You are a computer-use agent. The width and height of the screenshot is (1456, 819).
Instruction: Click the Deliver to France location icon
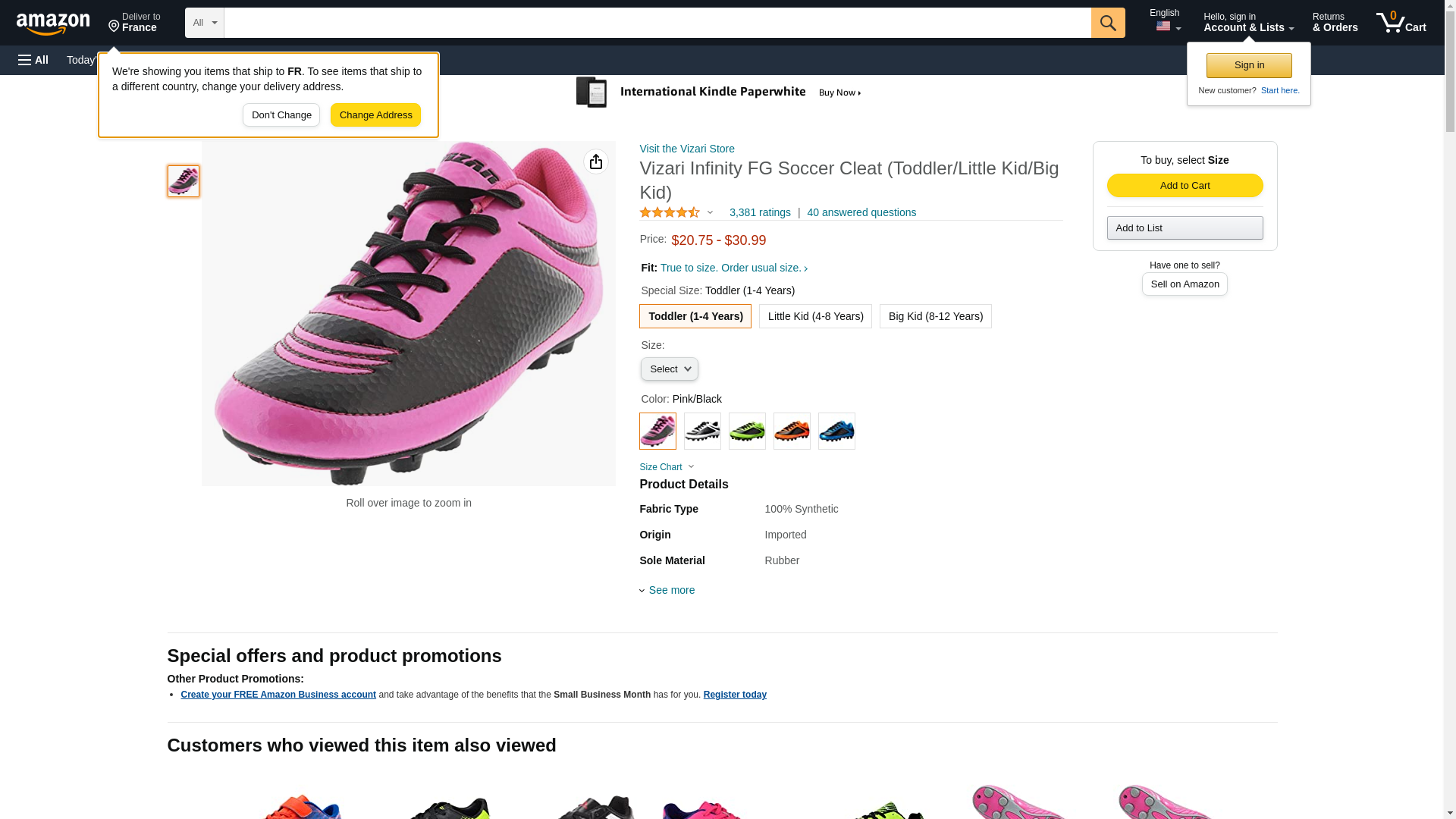click(114, 27)
